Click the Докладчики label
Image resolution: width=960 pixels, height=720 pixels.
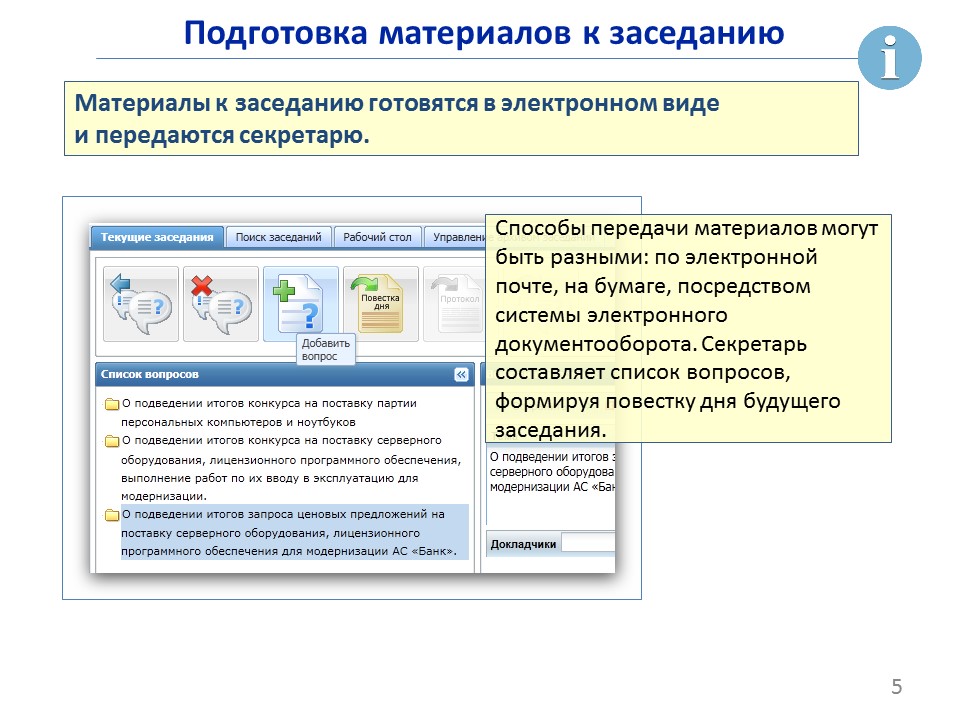pos(523,544)
